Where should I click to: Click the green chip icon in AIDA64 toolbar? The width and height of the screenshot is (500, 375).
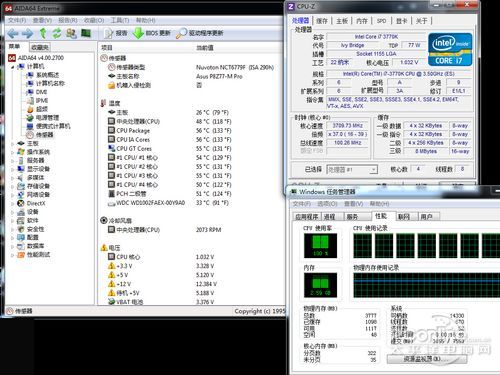pos(86,33)
